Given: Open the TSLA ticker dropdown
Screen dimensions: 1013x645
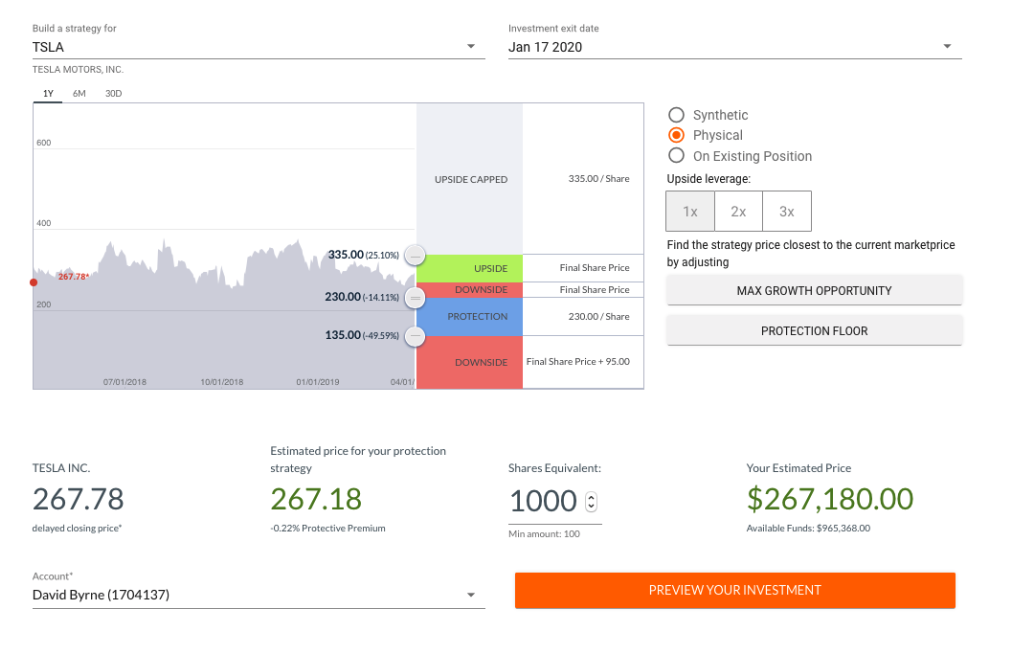Looking at the screenshot, I should pos(258,47).
